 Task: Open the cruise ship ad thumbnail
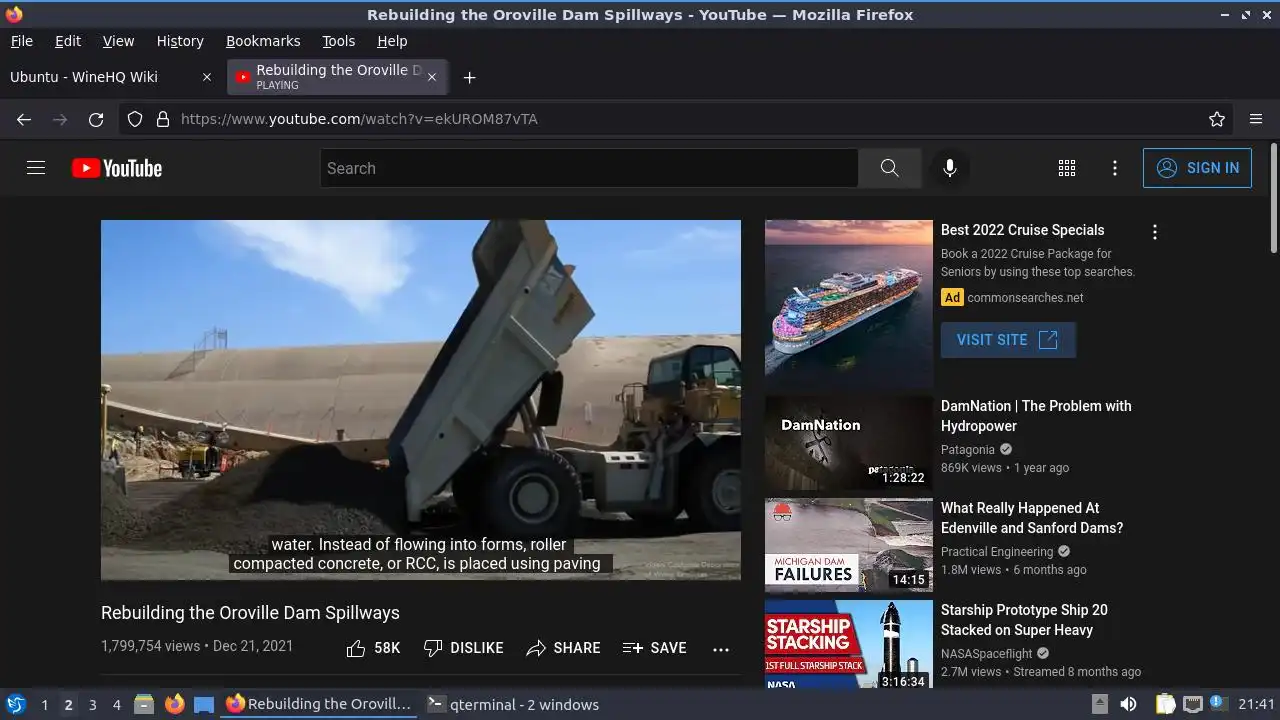[x=849, y=304]
